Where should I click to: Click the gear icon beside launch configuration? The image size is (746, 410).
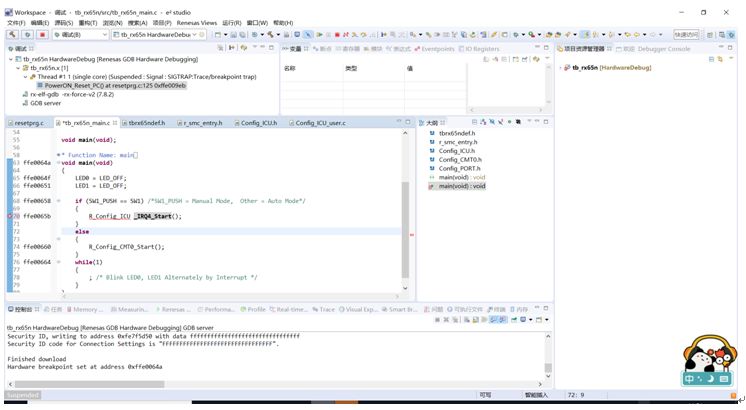pos(202,35)
